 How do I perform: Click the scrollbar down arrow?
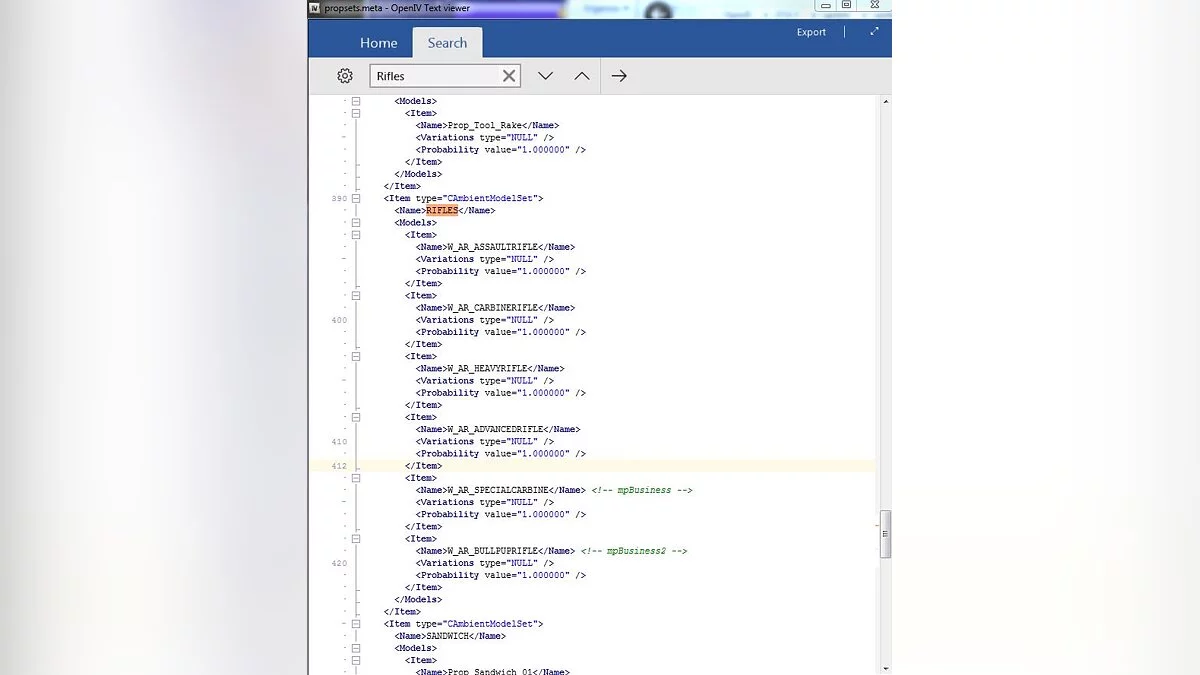886,668
